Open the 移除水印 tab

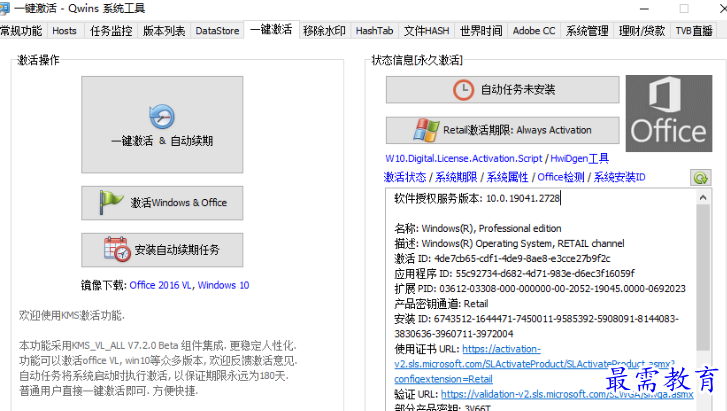tap(325, 31)
